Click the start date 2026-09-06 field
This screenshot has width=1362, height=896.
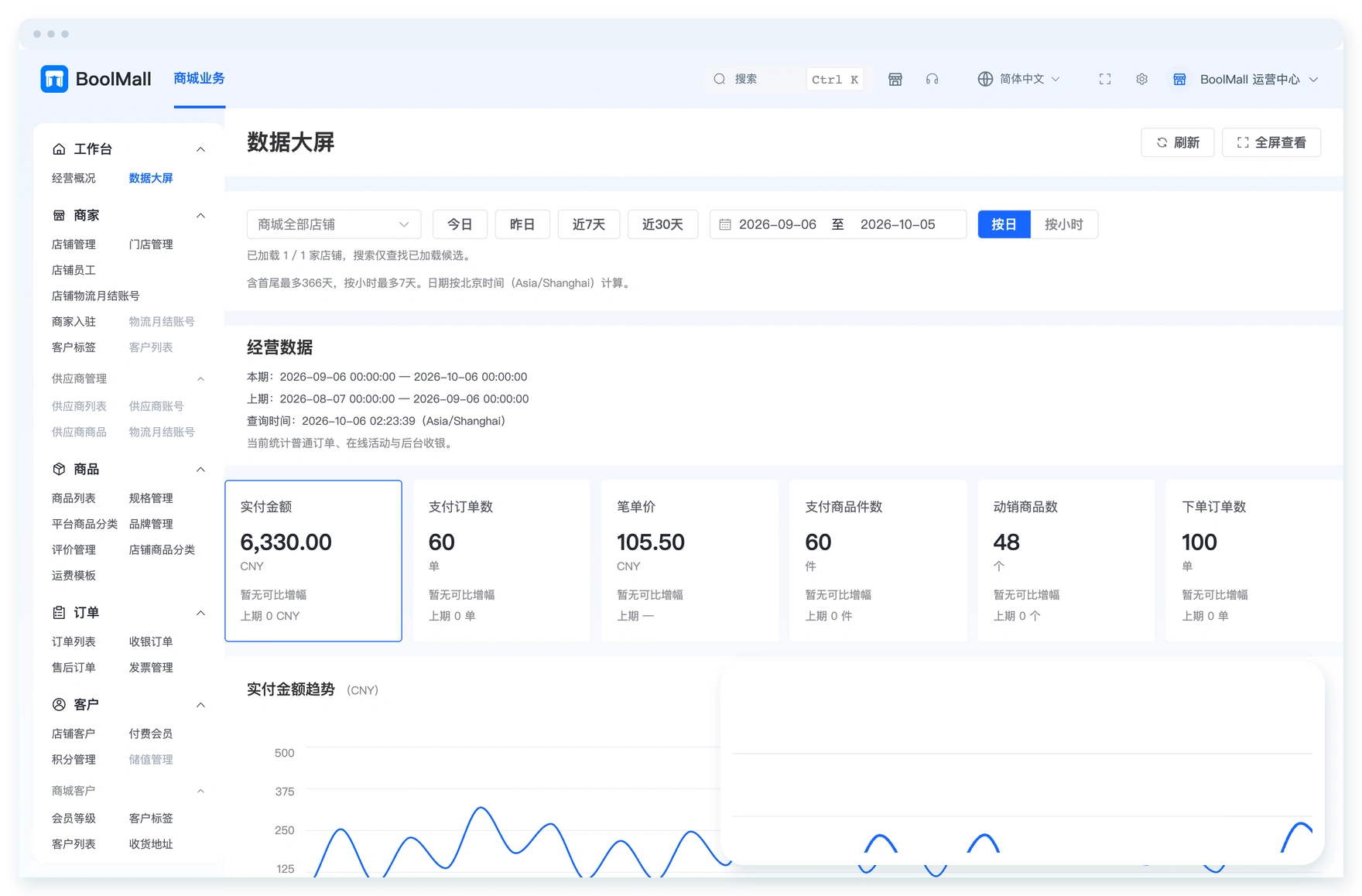point(777,224)
